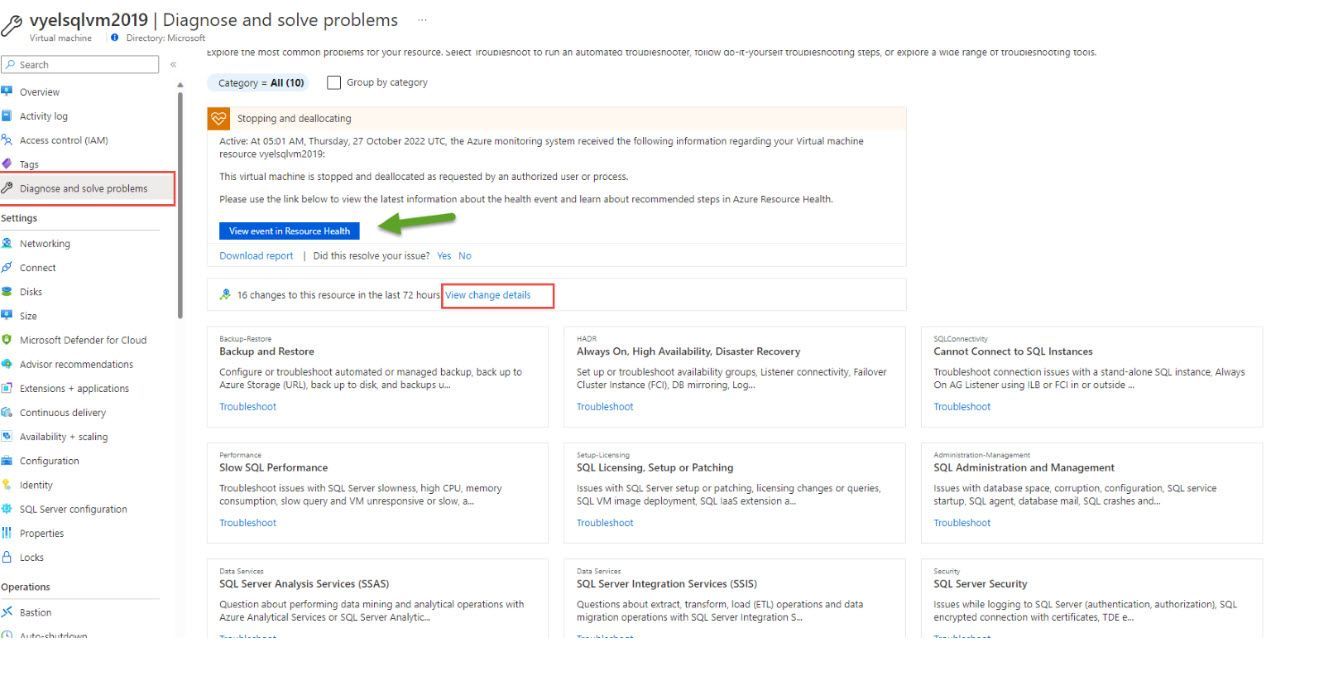Click the Activity log icon
The image size is (1339, 687).
click(8, 116)
